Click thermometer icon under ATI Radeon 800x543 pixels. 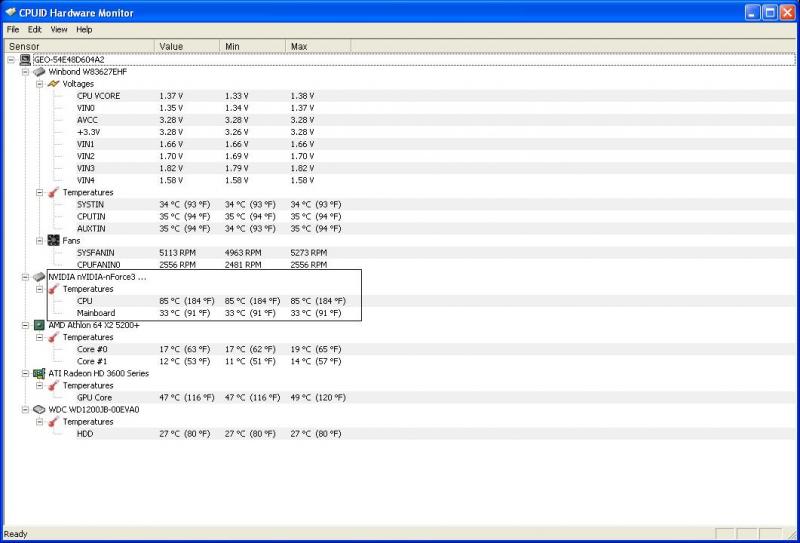(53, 385)
